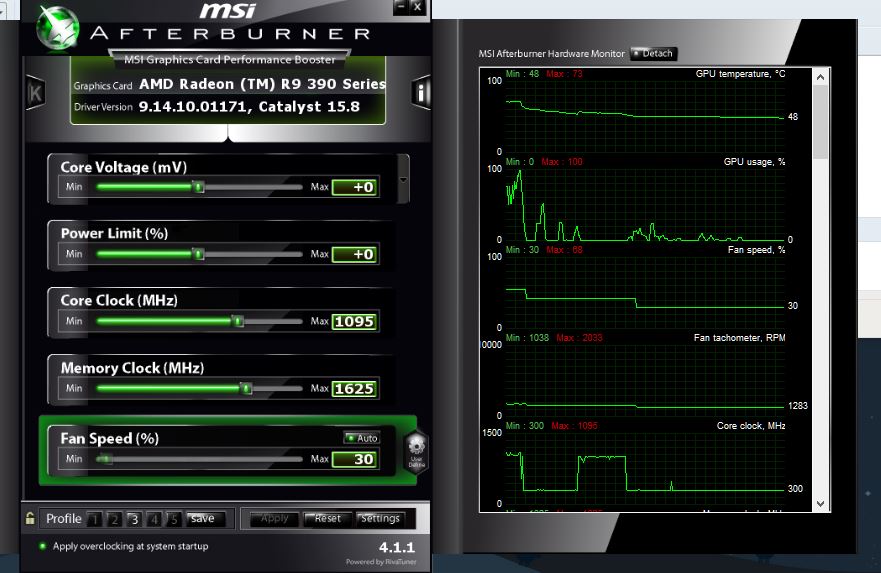Toggle Auto fan speed
Image resolution: width=881 pixels, height=573 pixels.
pos(362,438)
